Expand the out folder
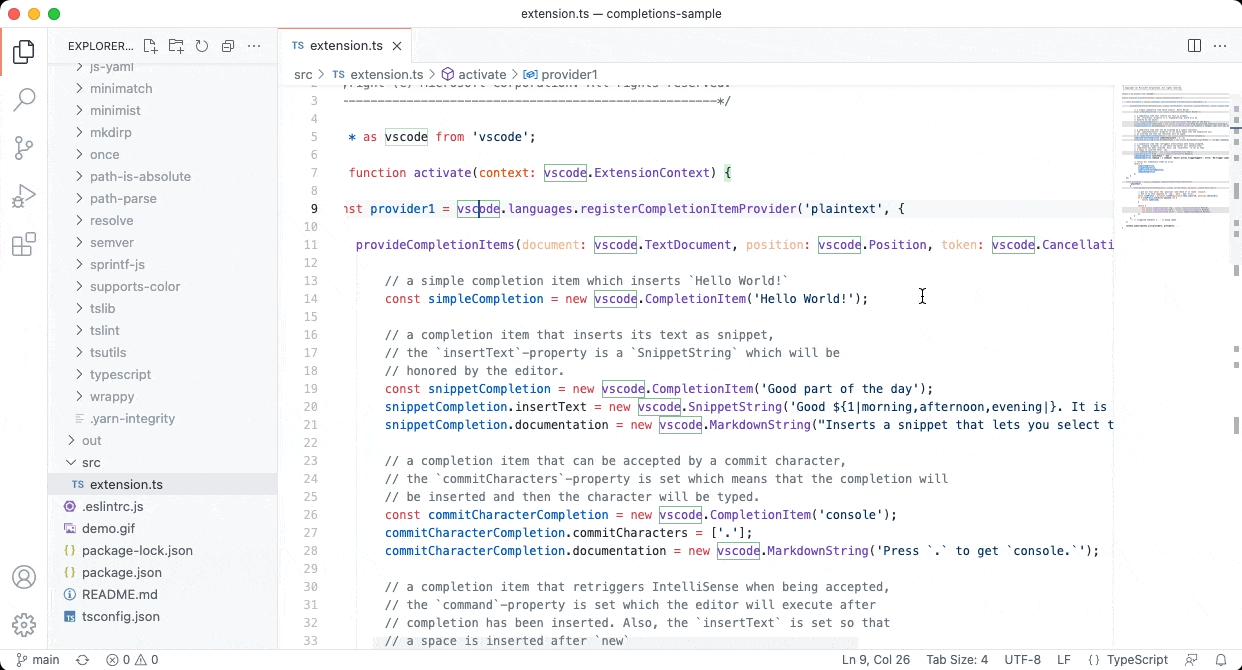The height and width of the screenshot is (670, 1242). pyautogui.click(x=90, y=440)
